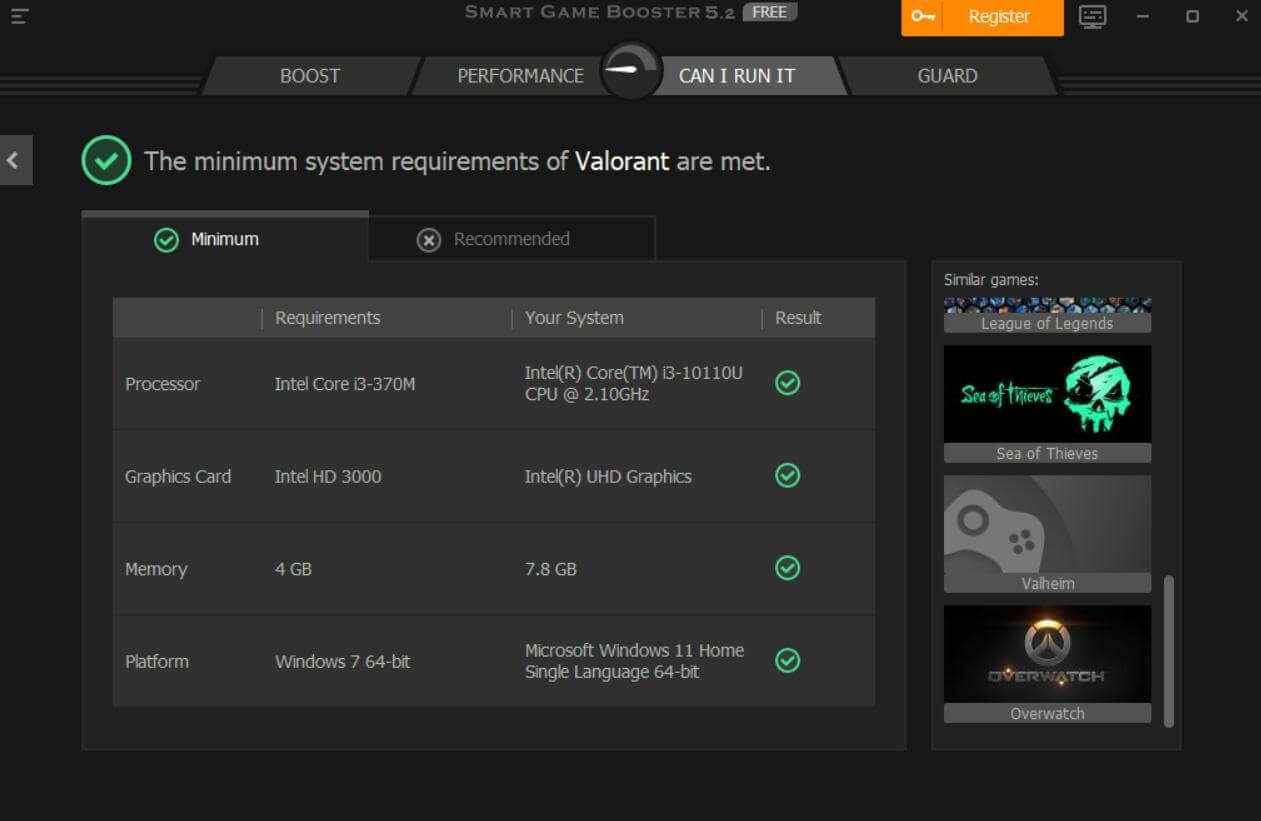Close the Smart Game Booster window
1261x821 pixels.
tap(1241, 17)
